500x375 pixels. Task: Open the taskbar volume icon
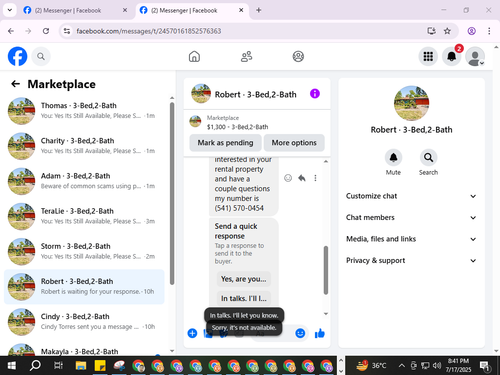coord(437,366)
